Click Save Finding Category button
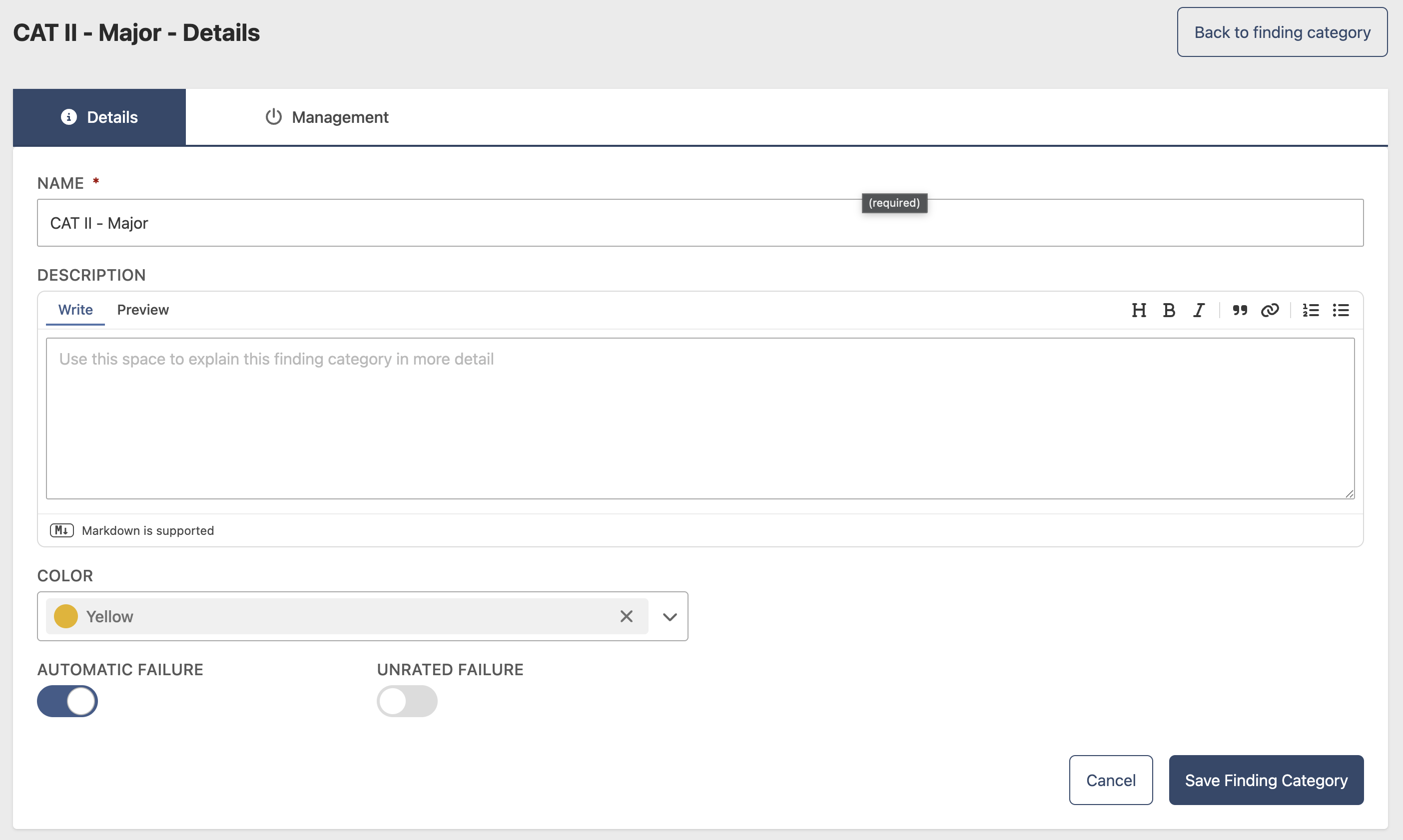 point(1266,780)
